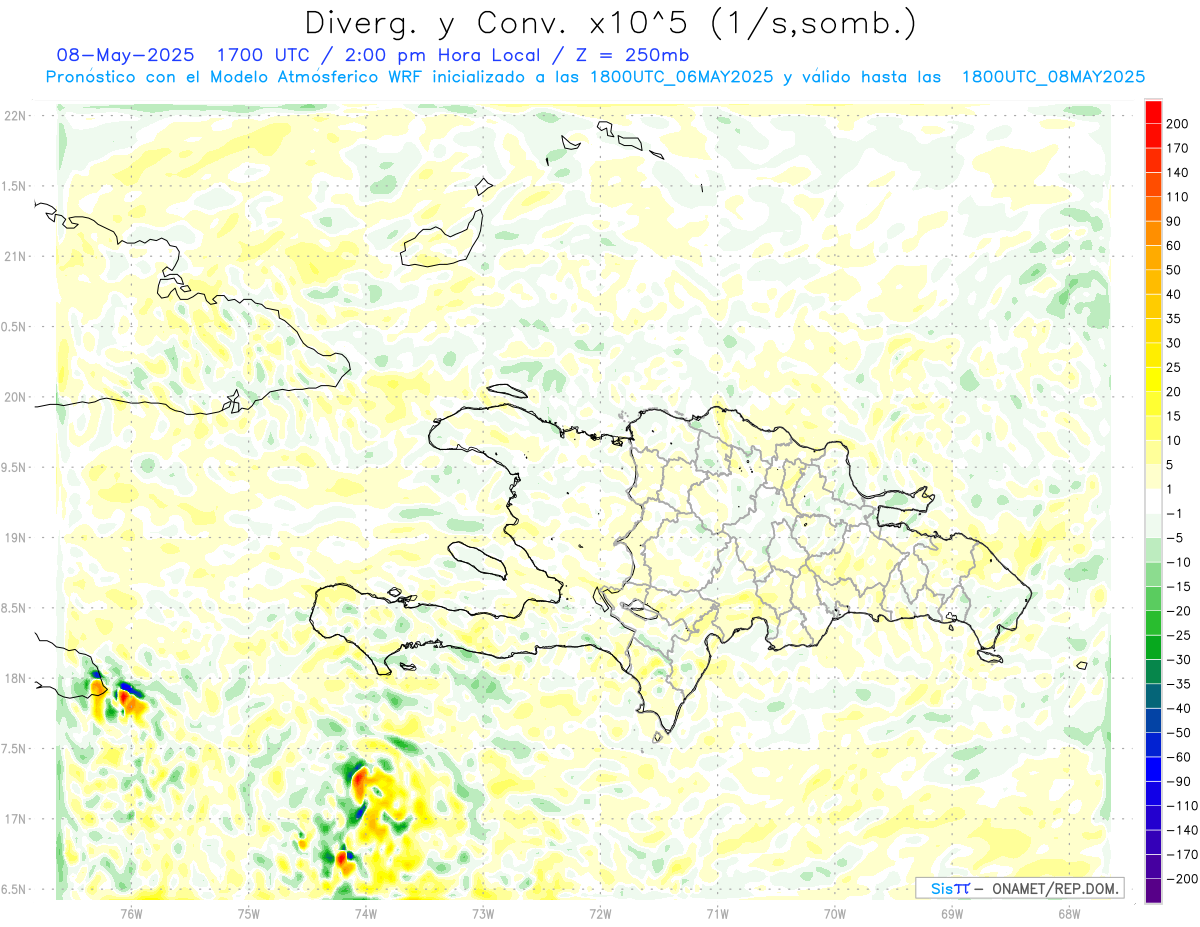Image resolution: width=1200 pixels, height=927 pixels.
Task: Select the pressure level 'Z = 250mb'
Action: point(633,54)
